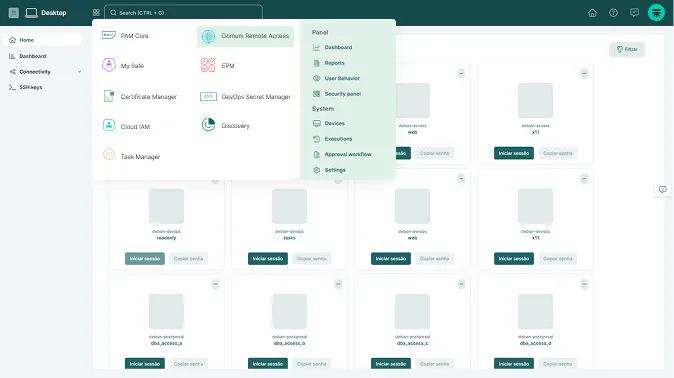Click the Filtrar button

pyautogui.click(x=627, y=49)
